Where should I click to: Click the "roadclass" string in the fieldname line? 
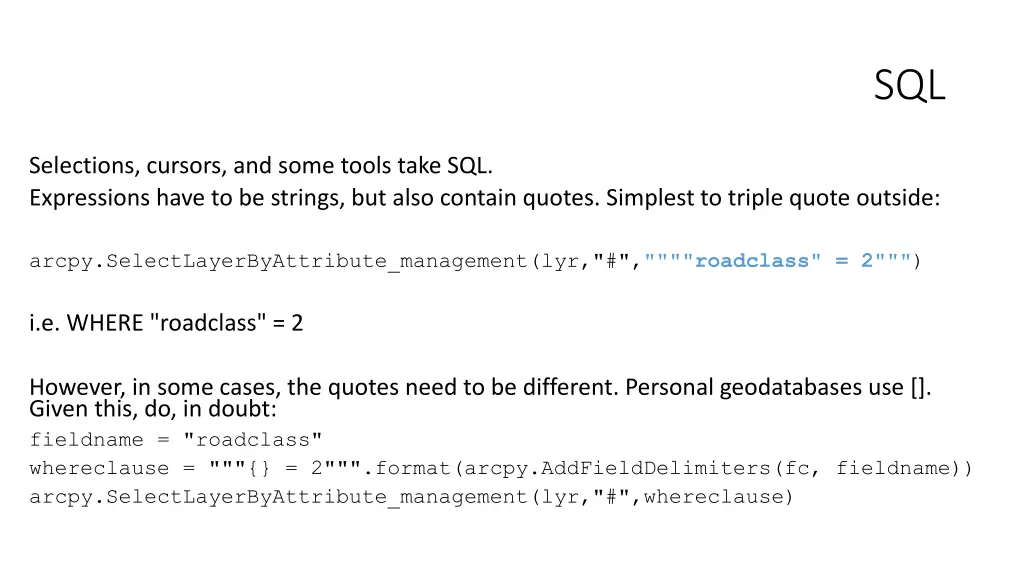[253, 440]
